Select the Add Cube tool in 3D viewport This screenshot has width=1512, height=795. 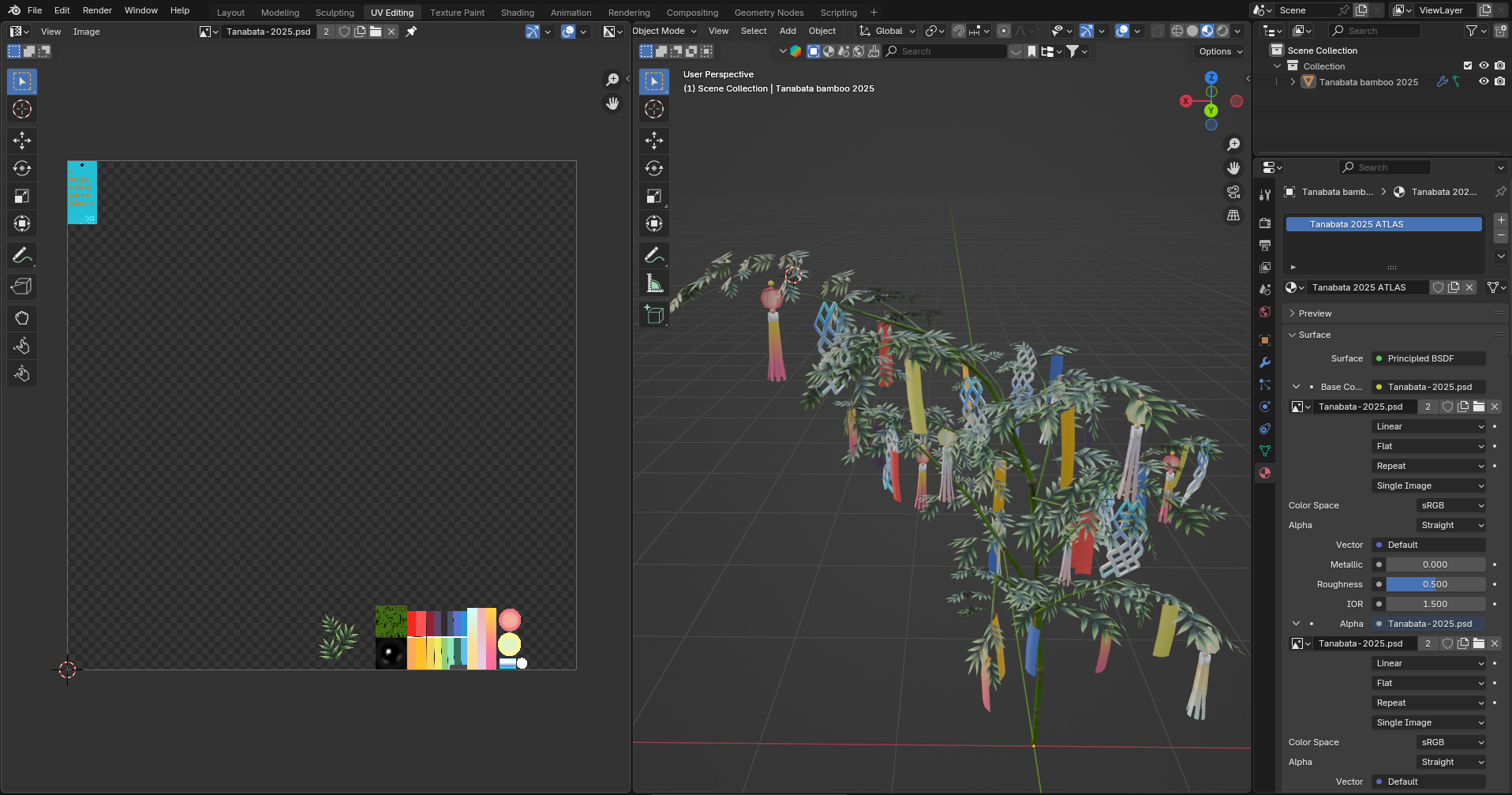[654, 314]
